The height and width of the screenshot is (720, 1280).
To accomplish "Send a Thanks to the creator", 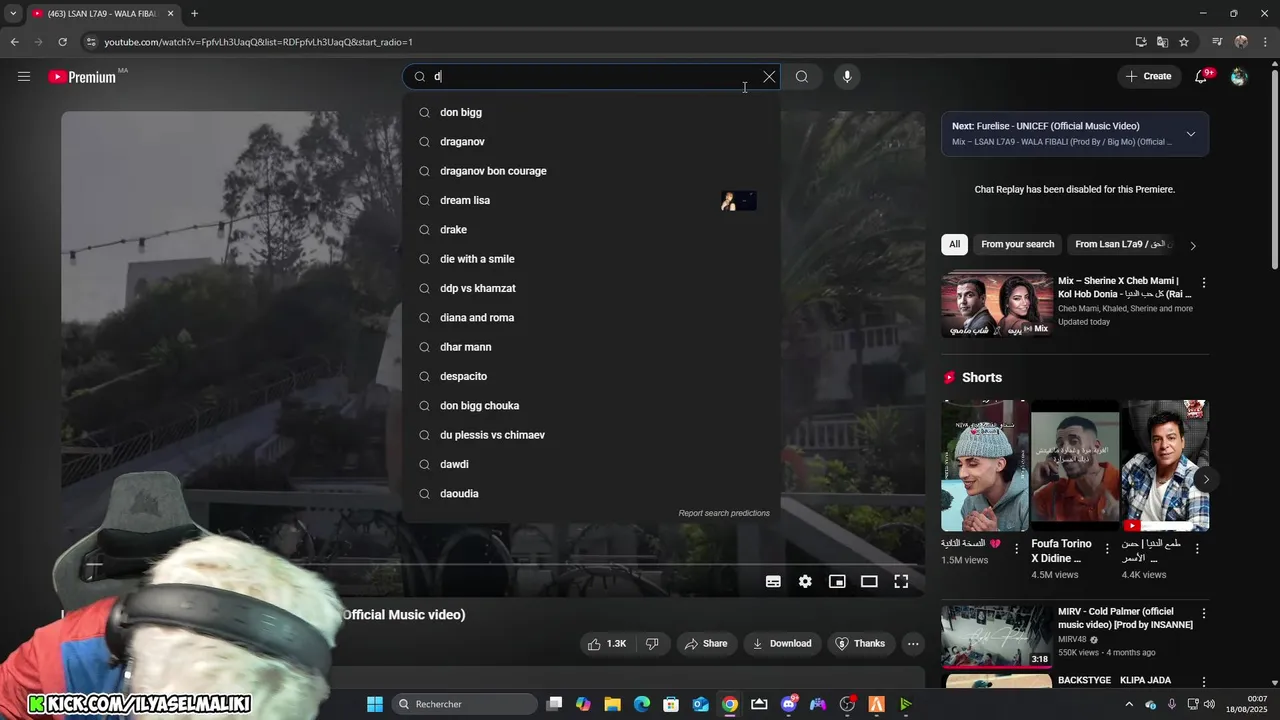I will [860, 644].
